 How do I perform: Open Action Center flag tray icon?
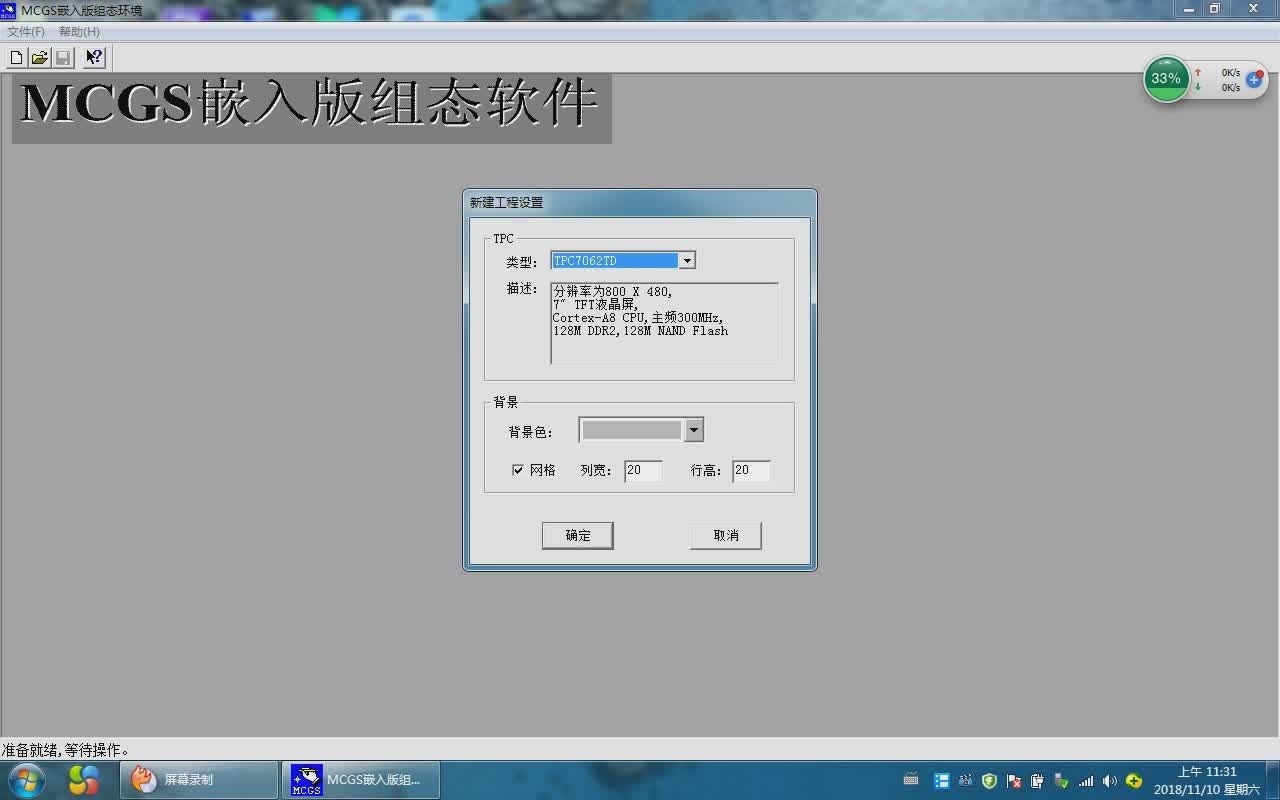click(1013, 781)
